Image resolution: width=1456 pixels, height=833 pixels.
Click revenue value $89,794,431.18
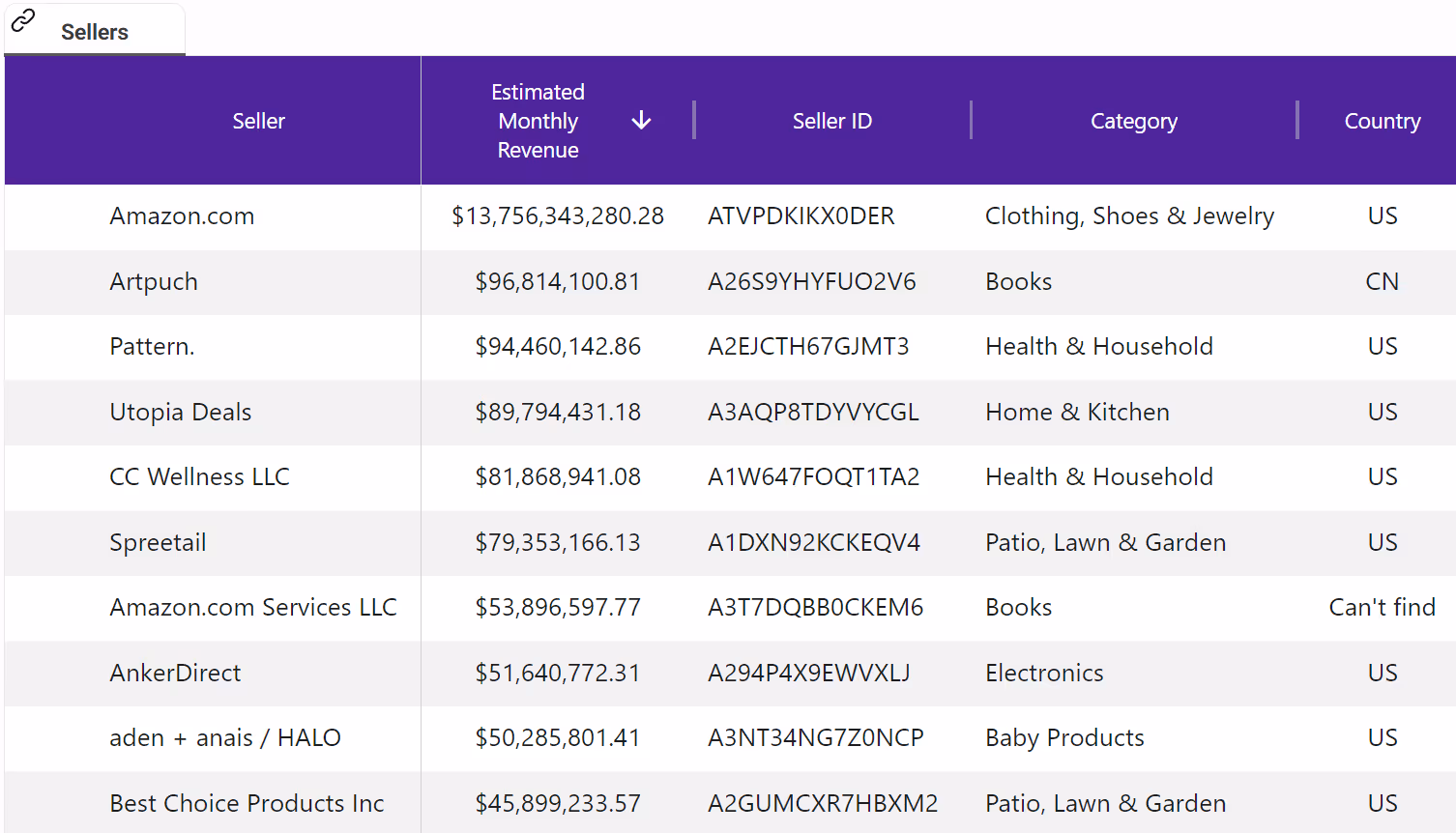point(558,412)
